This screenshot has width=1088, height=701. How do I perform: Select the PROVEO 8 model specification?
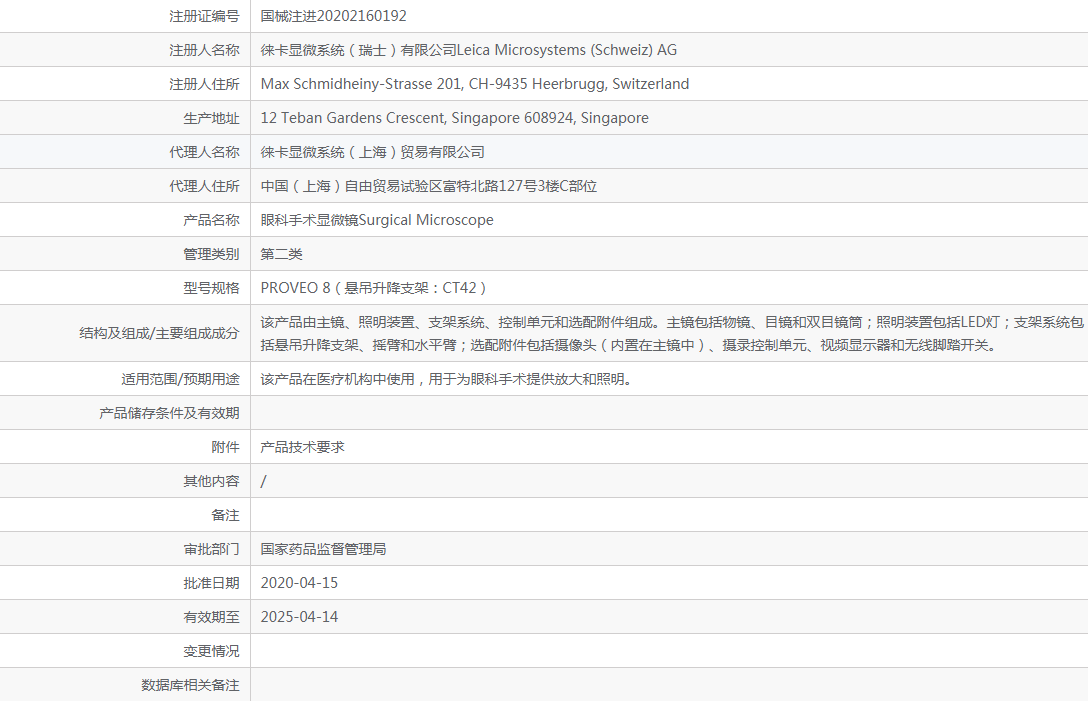pos(373,288)
